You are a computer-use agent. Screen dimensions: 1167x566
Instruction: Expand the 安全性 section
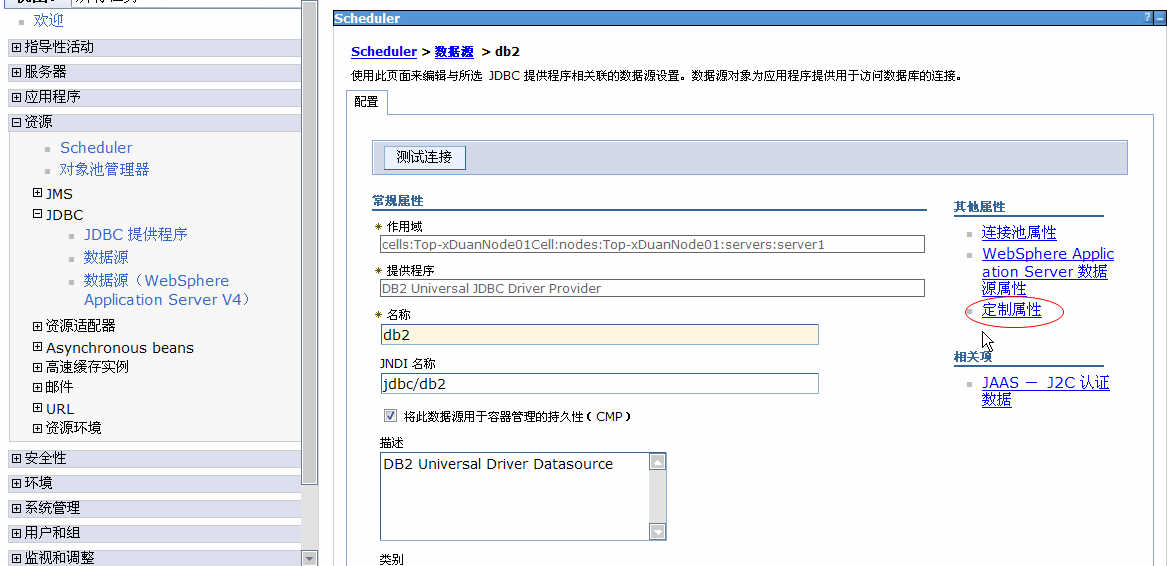point(16,459)
